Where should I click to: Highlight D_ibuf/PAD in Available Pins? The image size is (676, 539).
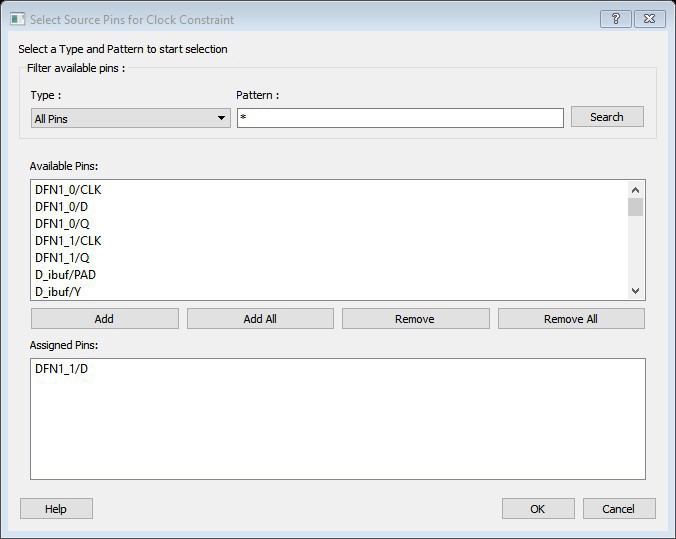(x=65, y=274)
